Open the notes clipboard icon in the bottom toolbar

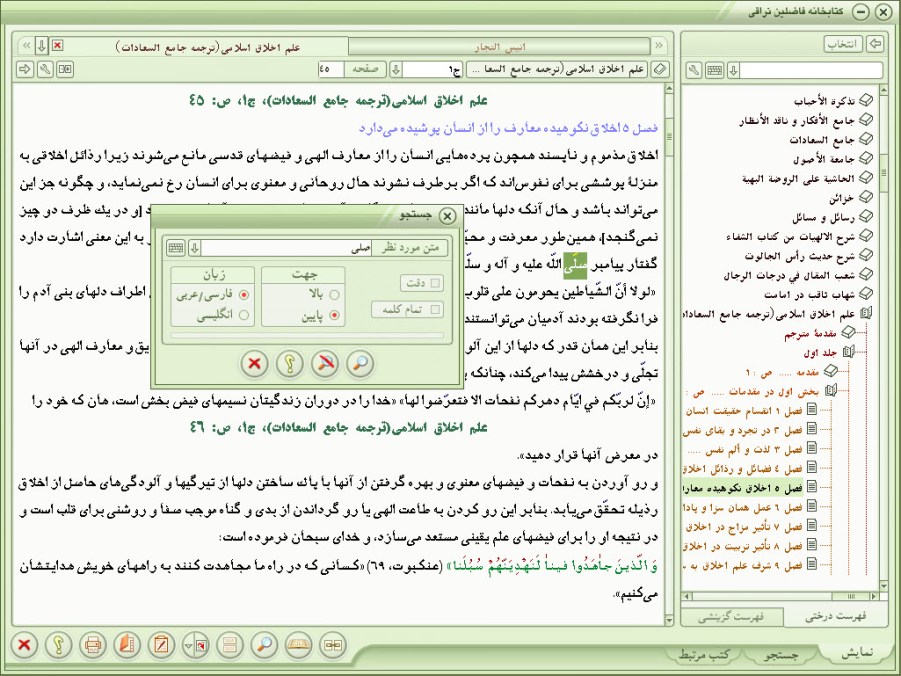click(161, 644)
